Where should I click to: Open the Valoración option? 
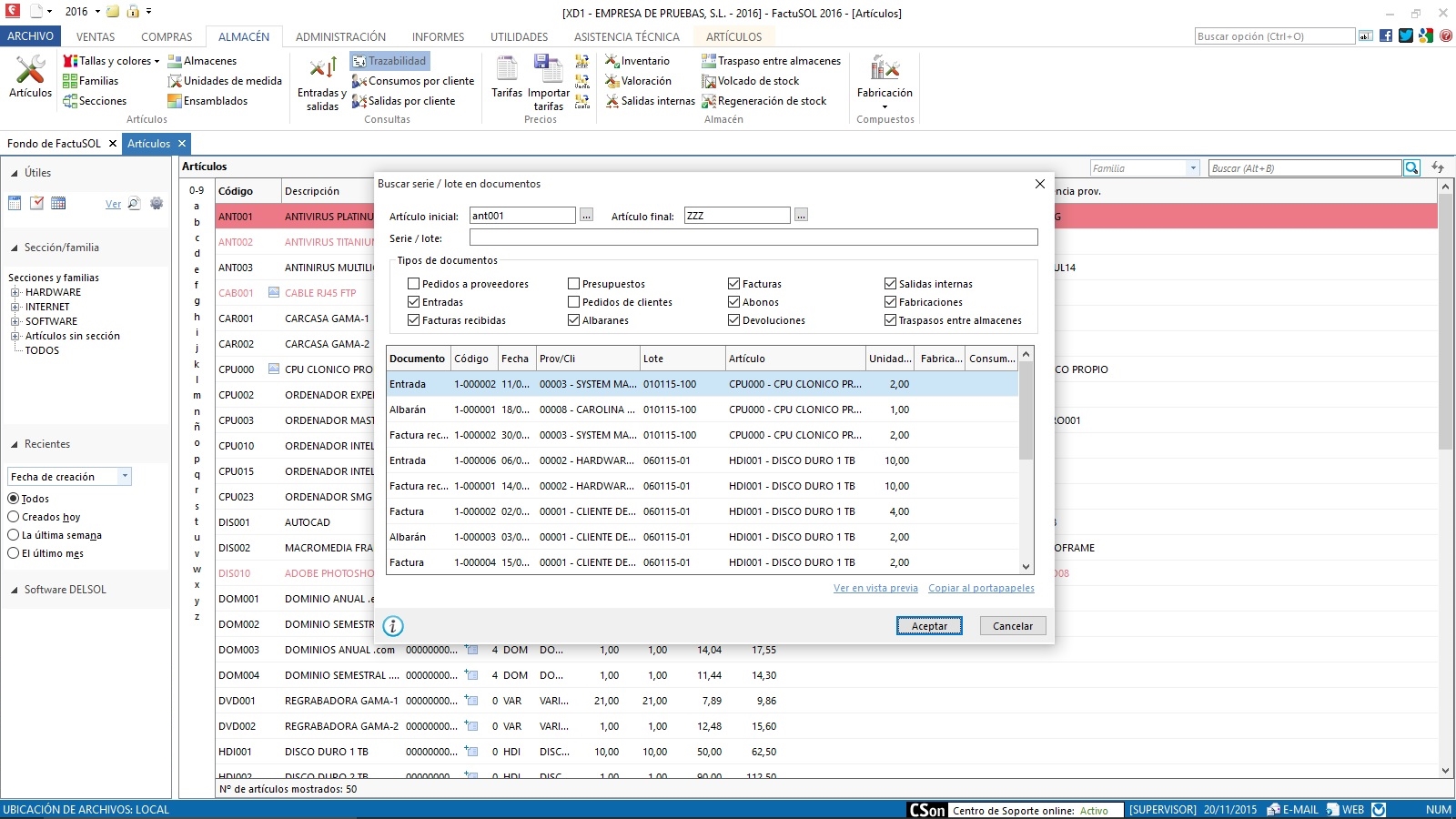point(639,81)
